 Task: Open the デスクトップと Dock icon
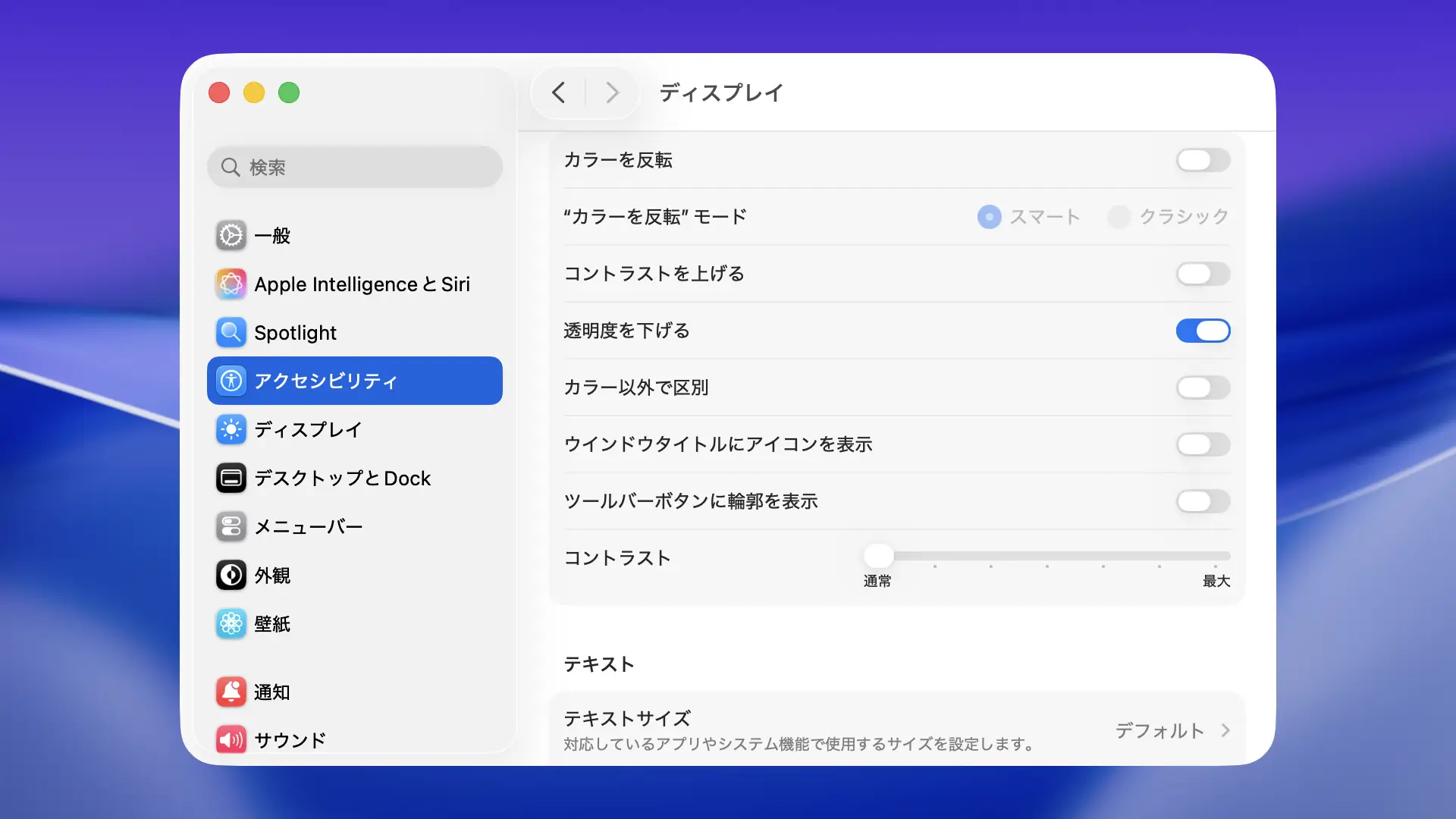pos(231,479)
